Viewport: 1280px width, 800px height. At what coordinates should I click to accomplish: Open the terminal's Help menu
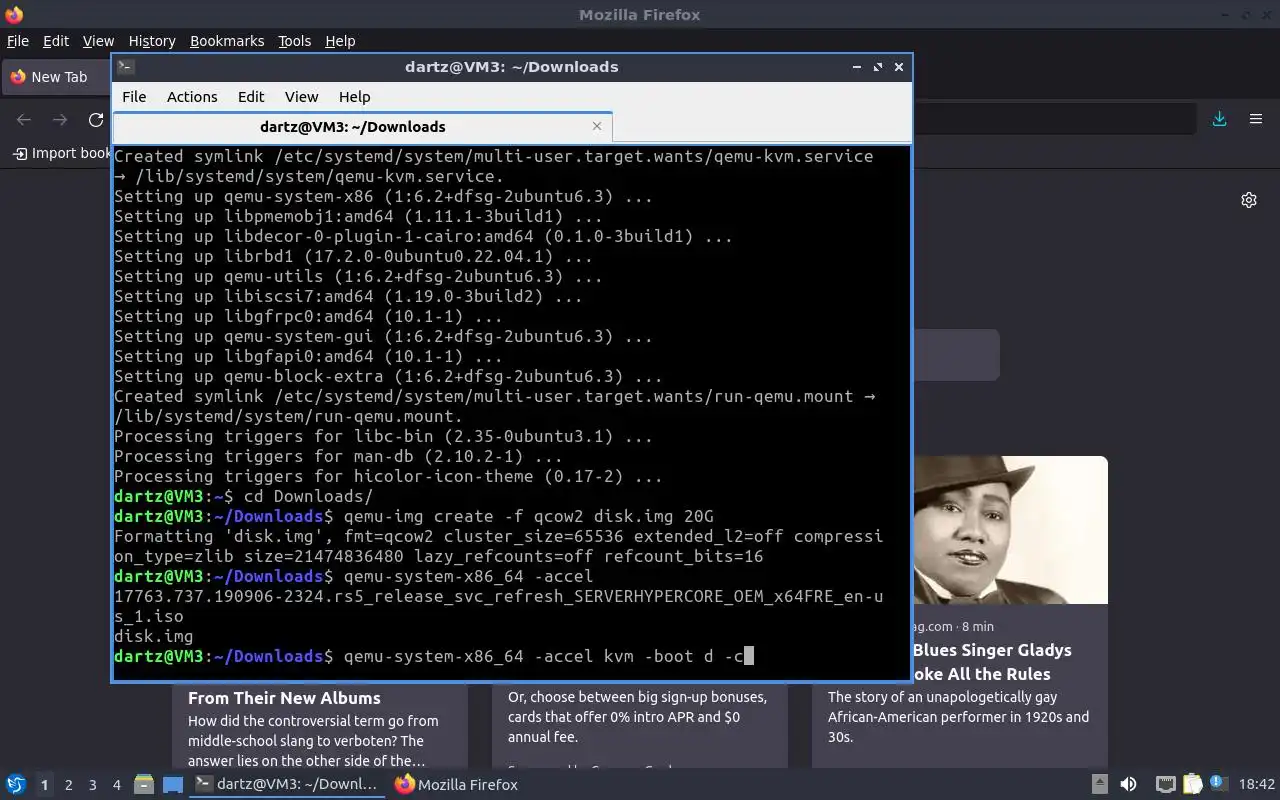tap(354, 97)
